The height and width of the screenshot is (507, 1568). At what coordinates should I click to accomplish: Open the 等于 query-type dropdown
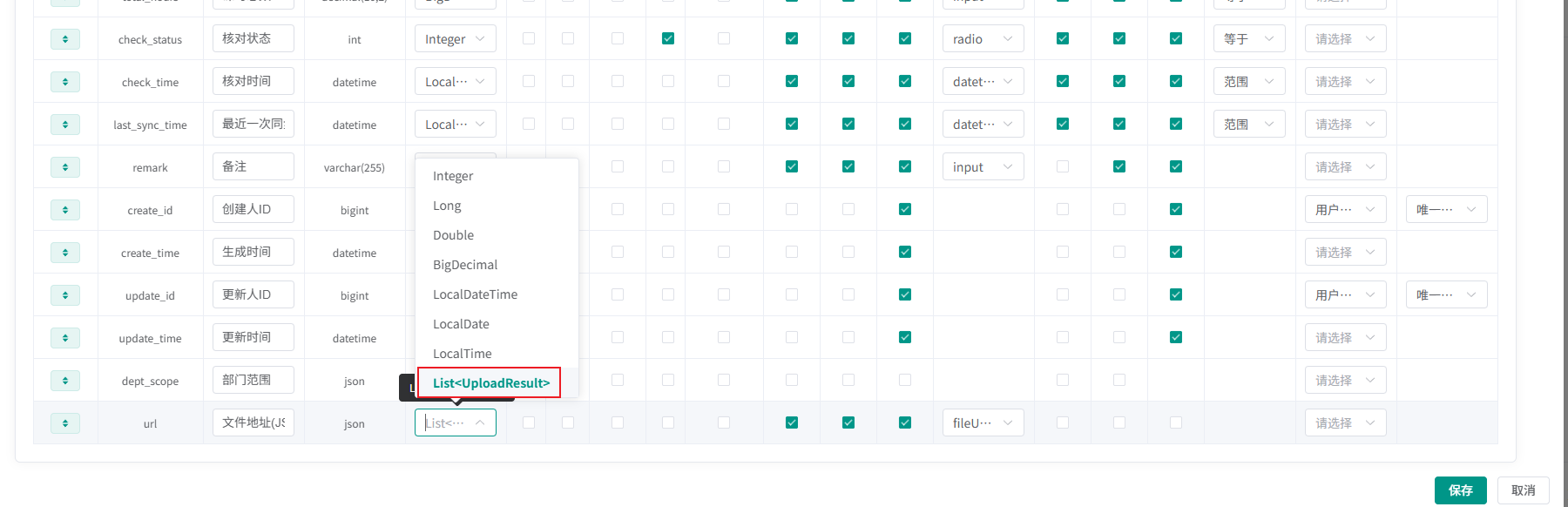click(x=1248, y=39)
